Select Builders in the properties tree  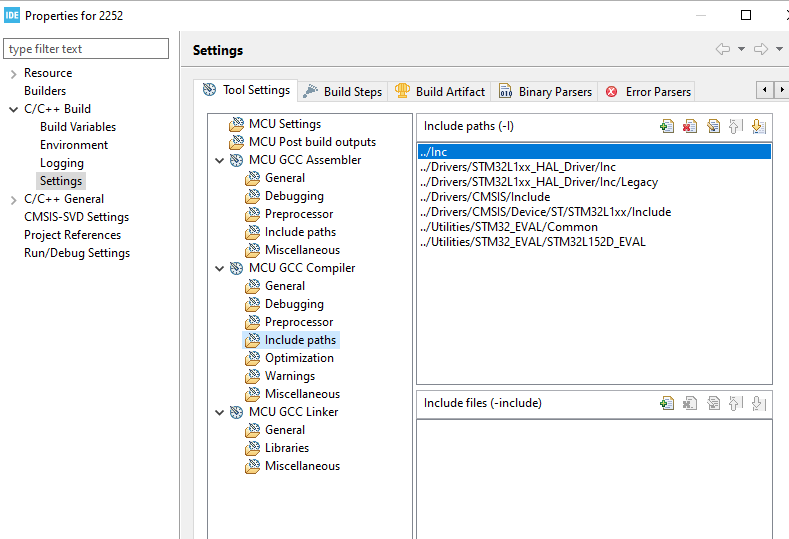(45, 91)
